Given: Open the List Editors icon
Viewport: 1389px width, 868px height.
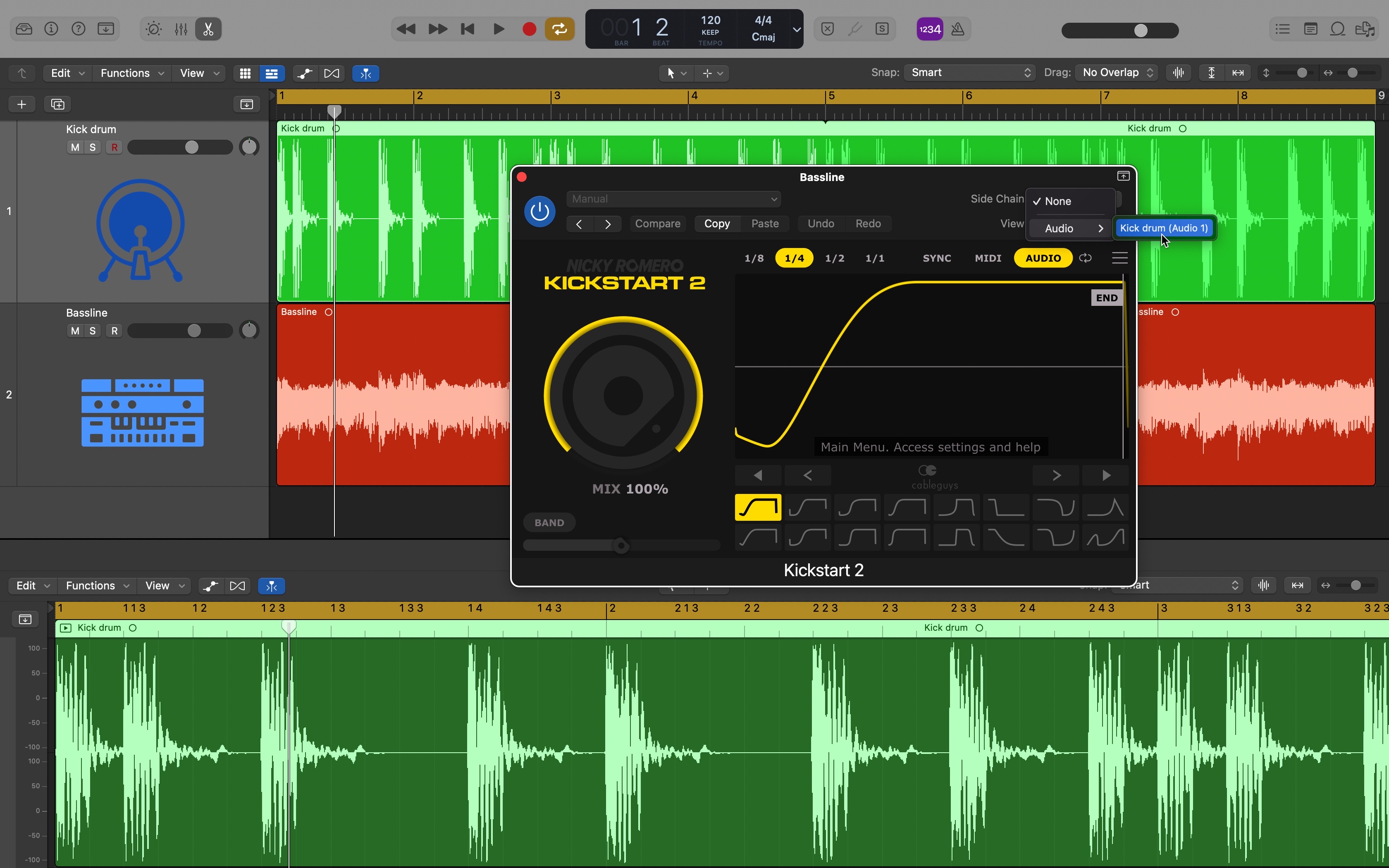Looking at the screenshot, I should 1283,29.
